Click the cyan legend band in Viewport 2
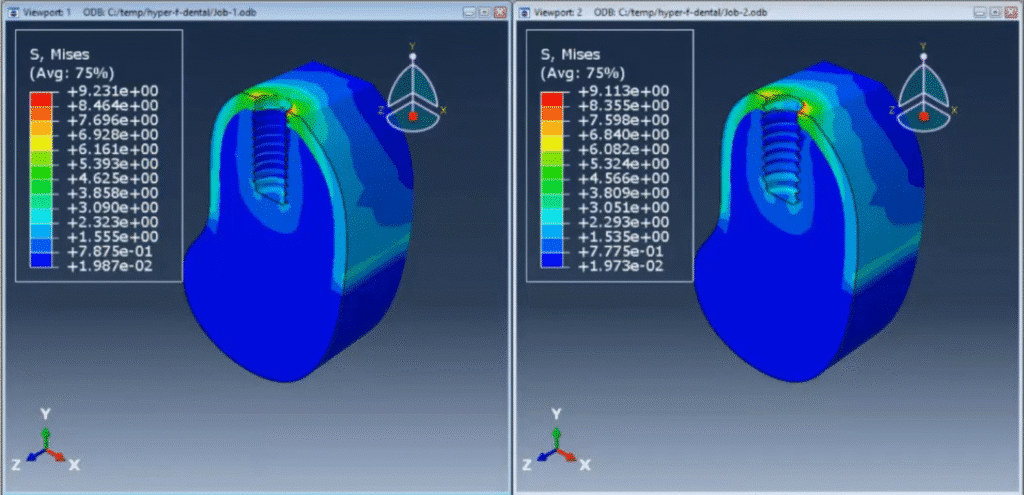The image size is (1024, 495). click(x=550, y=216)
